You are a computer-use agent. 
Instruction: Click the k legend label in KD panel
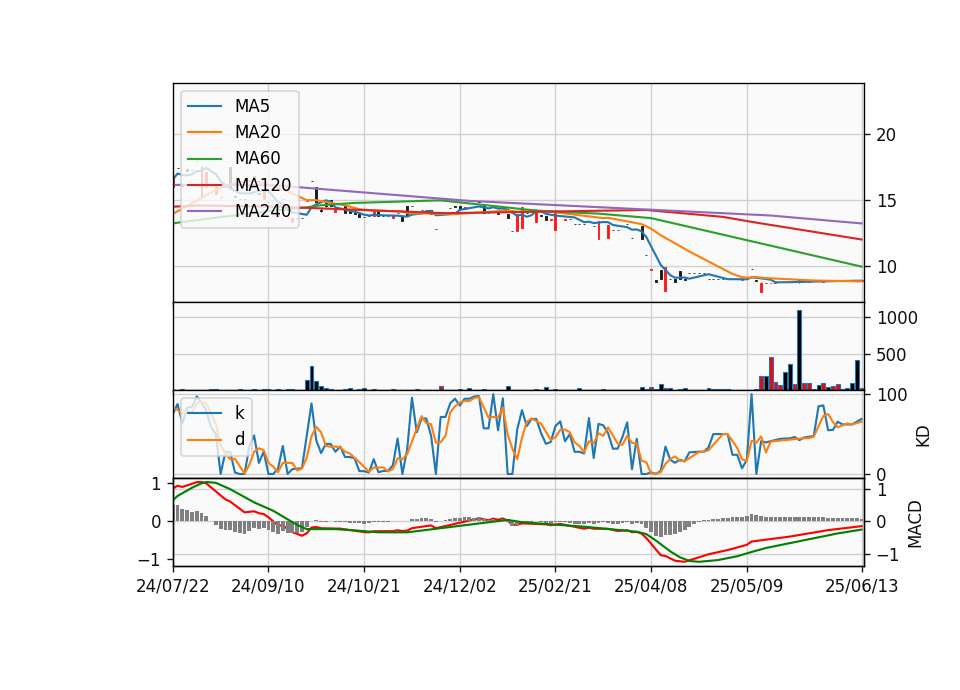point(239,413)
